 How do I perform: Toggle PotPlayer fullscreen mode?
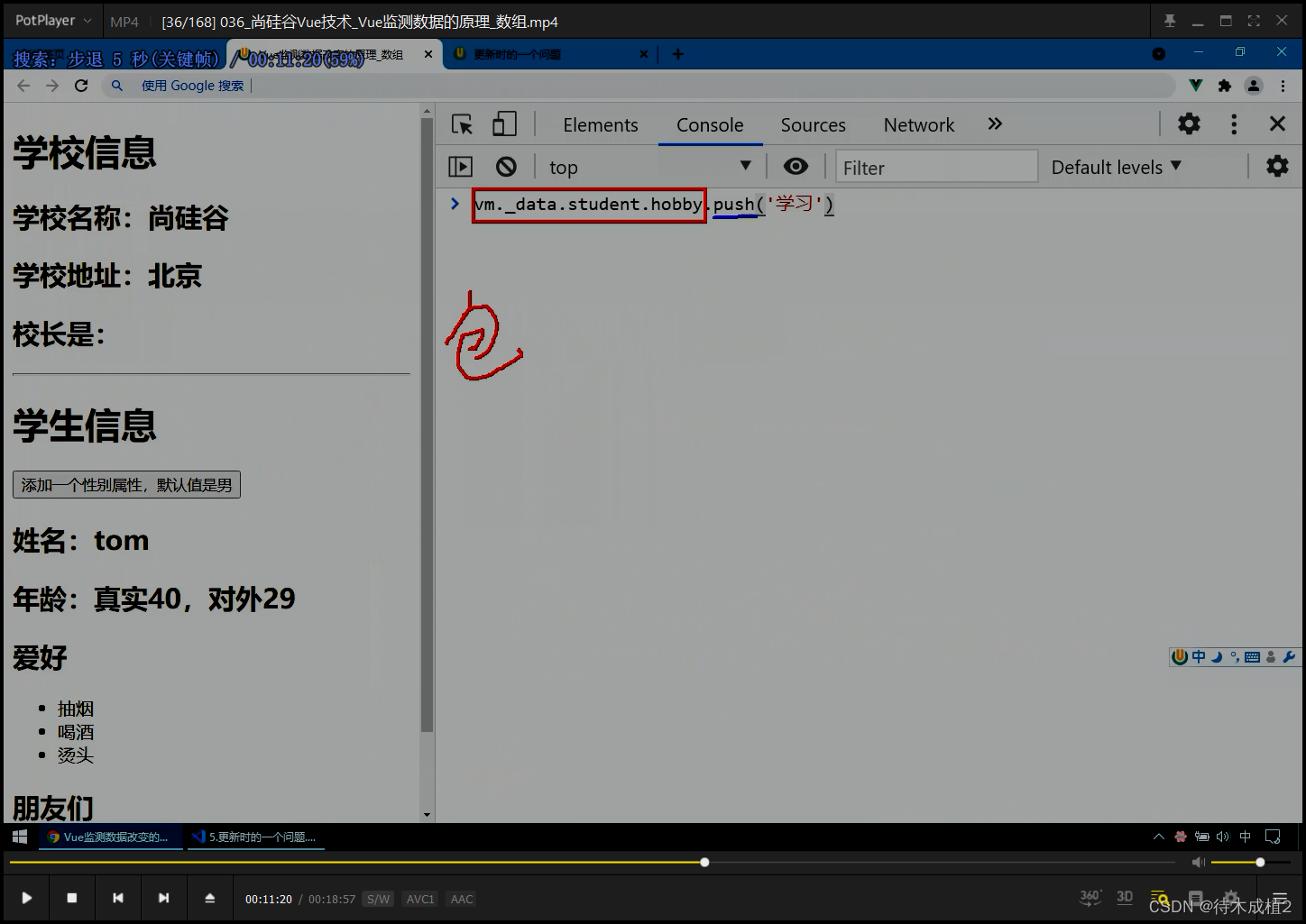tap(1254, 21)
